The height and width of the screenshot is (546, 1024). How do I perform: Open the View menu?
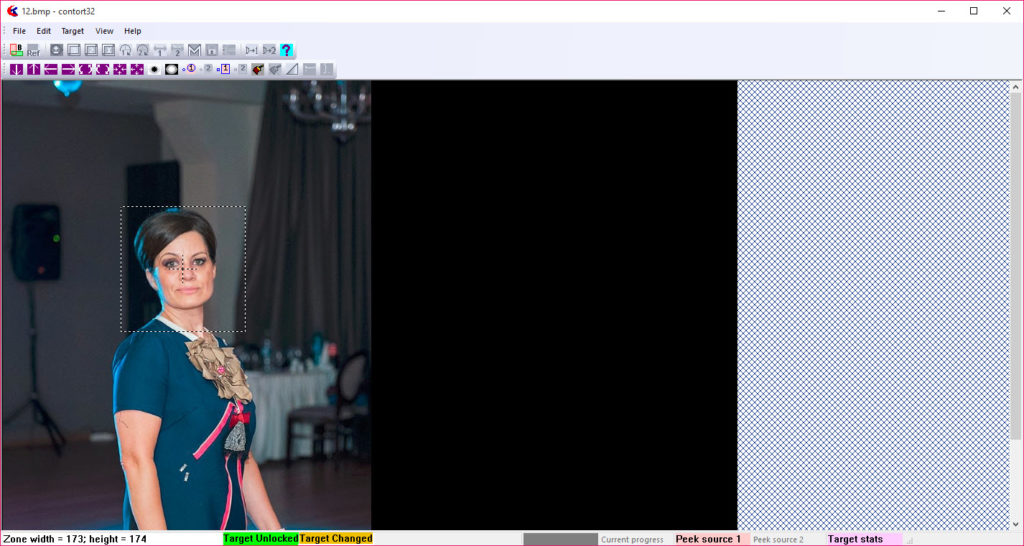(104, 31)
